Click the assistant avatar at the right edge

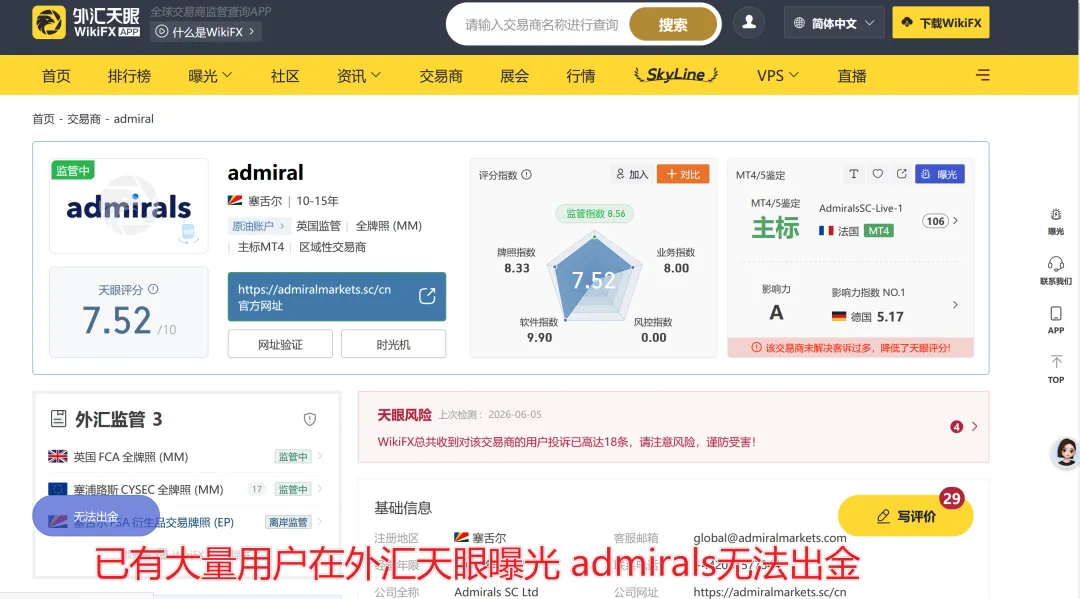pyautogui.click(x=1066, y=452)
